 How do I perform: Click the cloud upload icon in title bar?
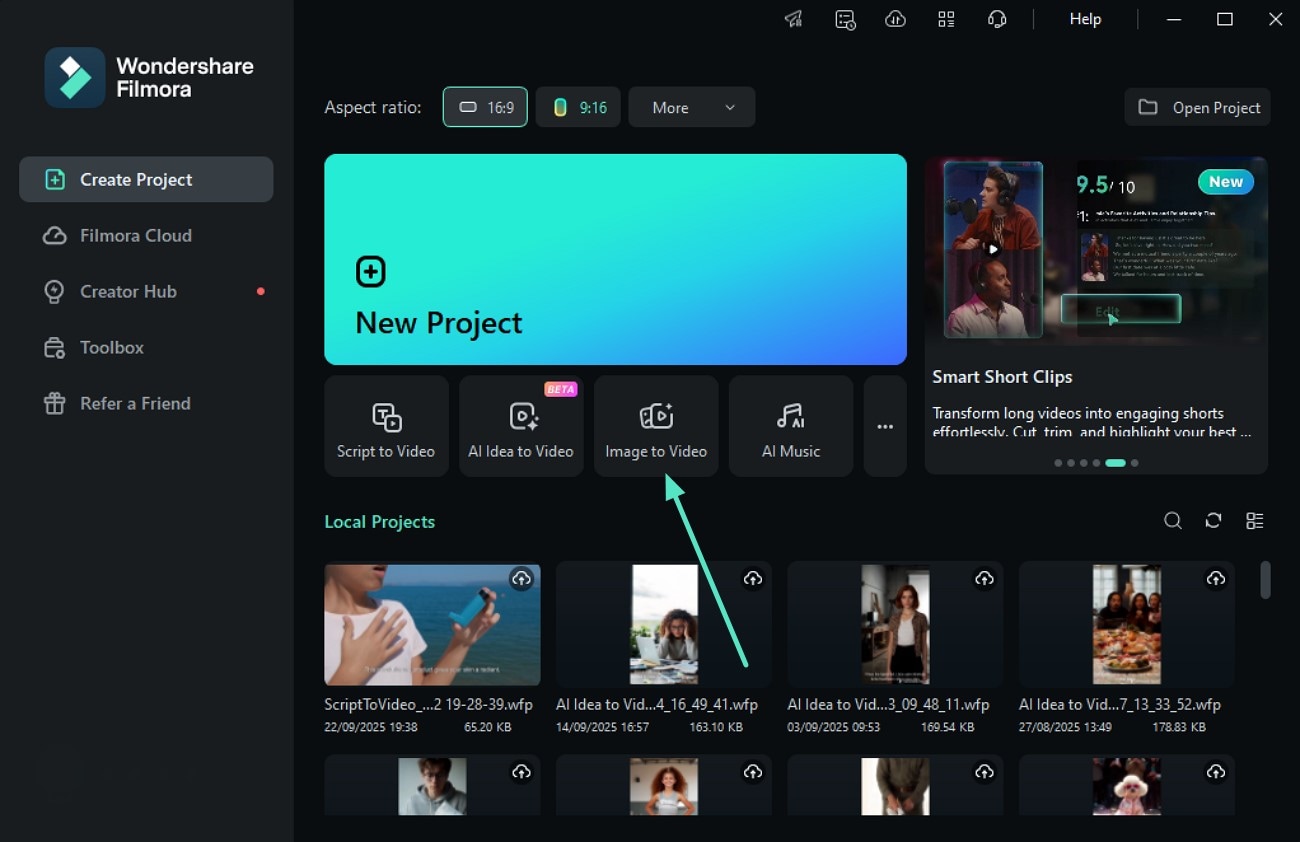896,19
